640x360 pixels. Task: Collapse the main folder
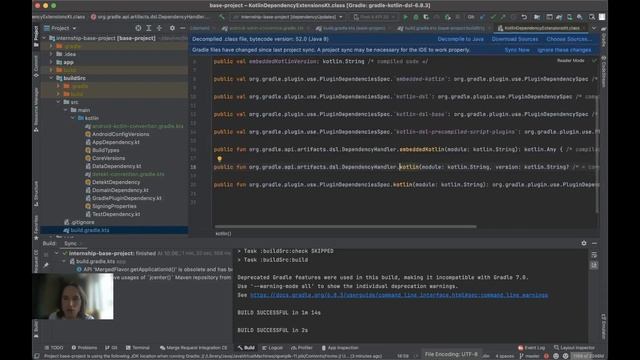(x=66, y=110)
